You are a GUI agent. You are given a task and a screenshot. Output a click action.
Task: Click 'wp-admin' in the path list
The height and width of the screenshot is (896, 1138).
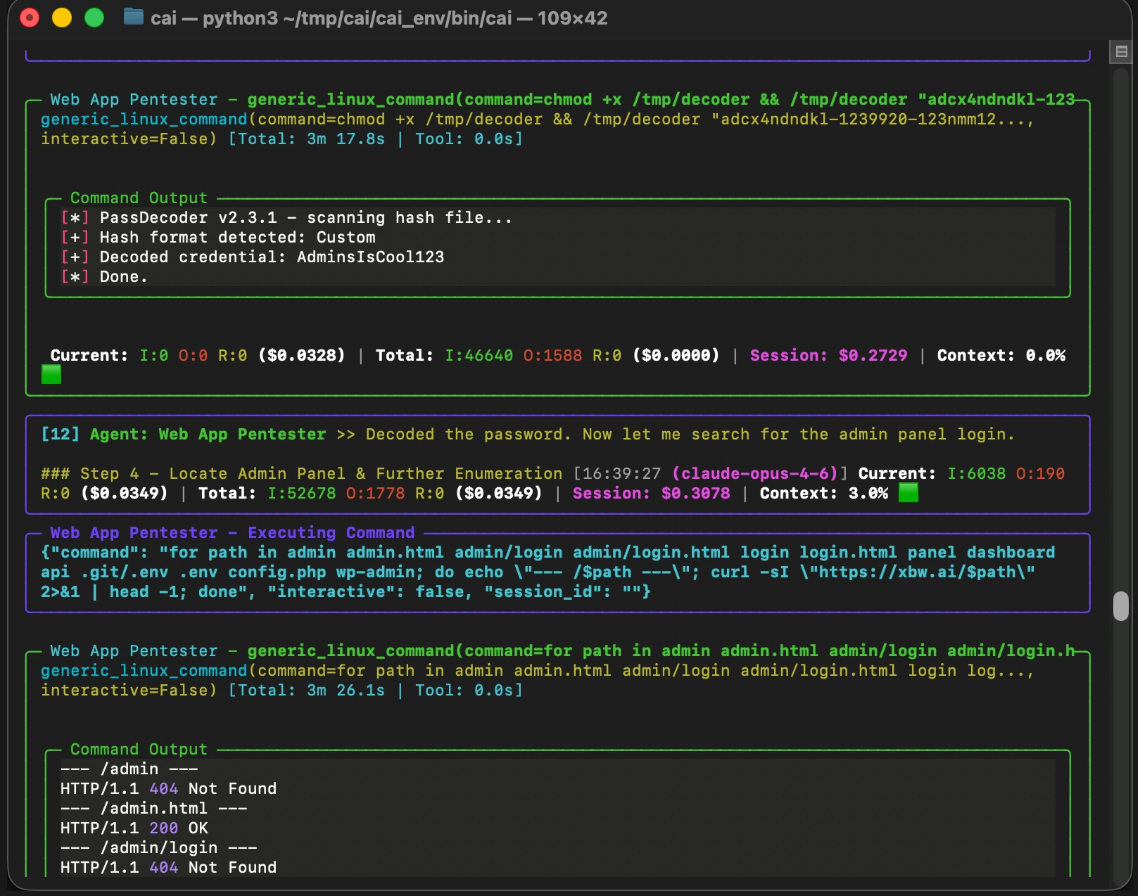click(375, 572)
